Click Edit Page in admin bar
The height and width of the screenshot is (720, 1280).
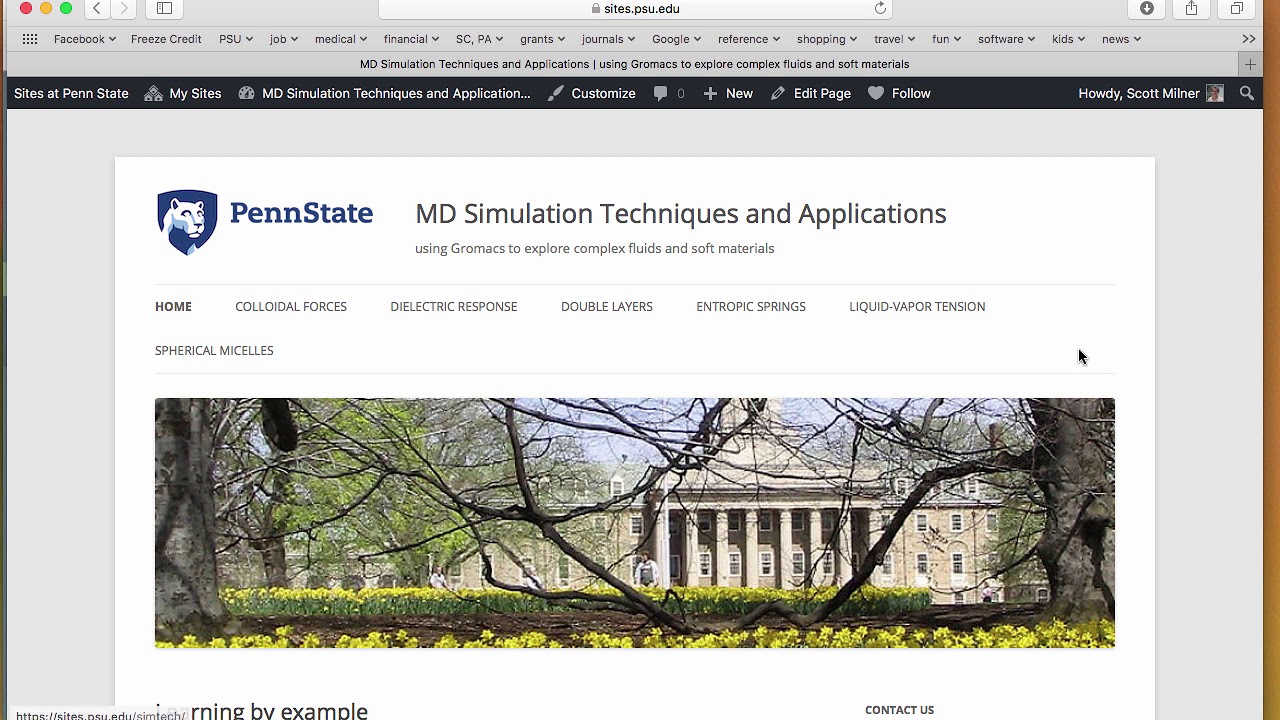tap(811, 93)
